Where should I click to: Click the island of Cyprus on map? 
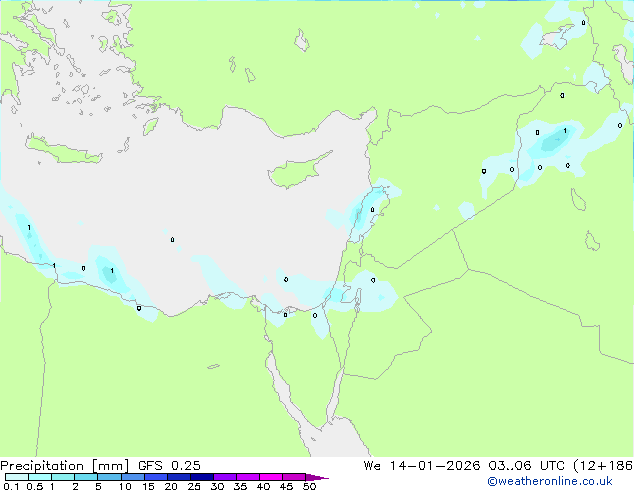pos(297,171)
